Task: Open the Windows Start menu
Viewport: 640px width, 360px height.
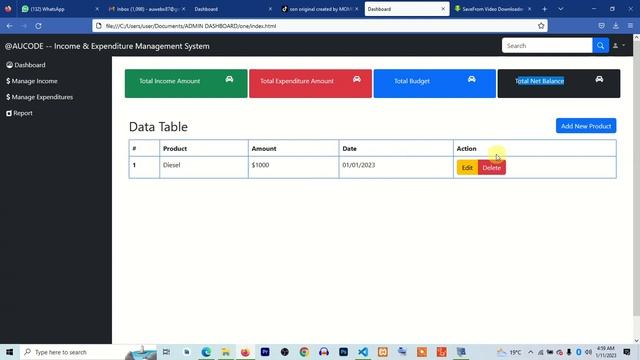Action: pos(9,352)
